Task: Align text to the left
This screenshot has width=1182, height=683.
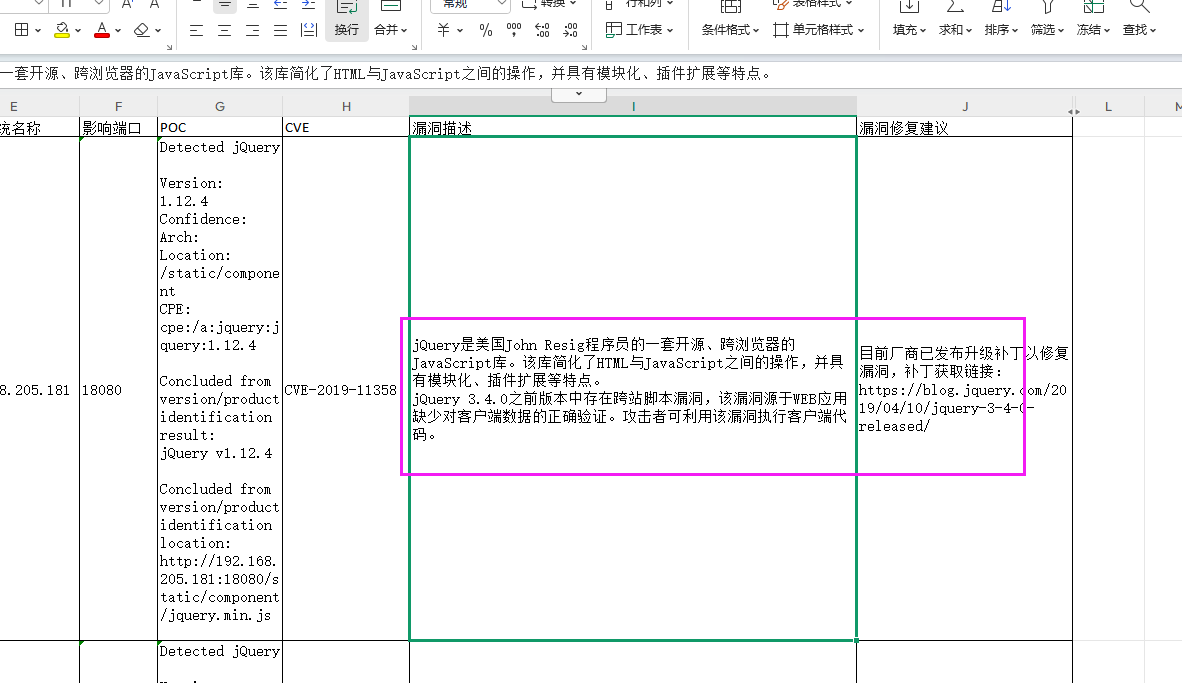Action: [197, 30]
